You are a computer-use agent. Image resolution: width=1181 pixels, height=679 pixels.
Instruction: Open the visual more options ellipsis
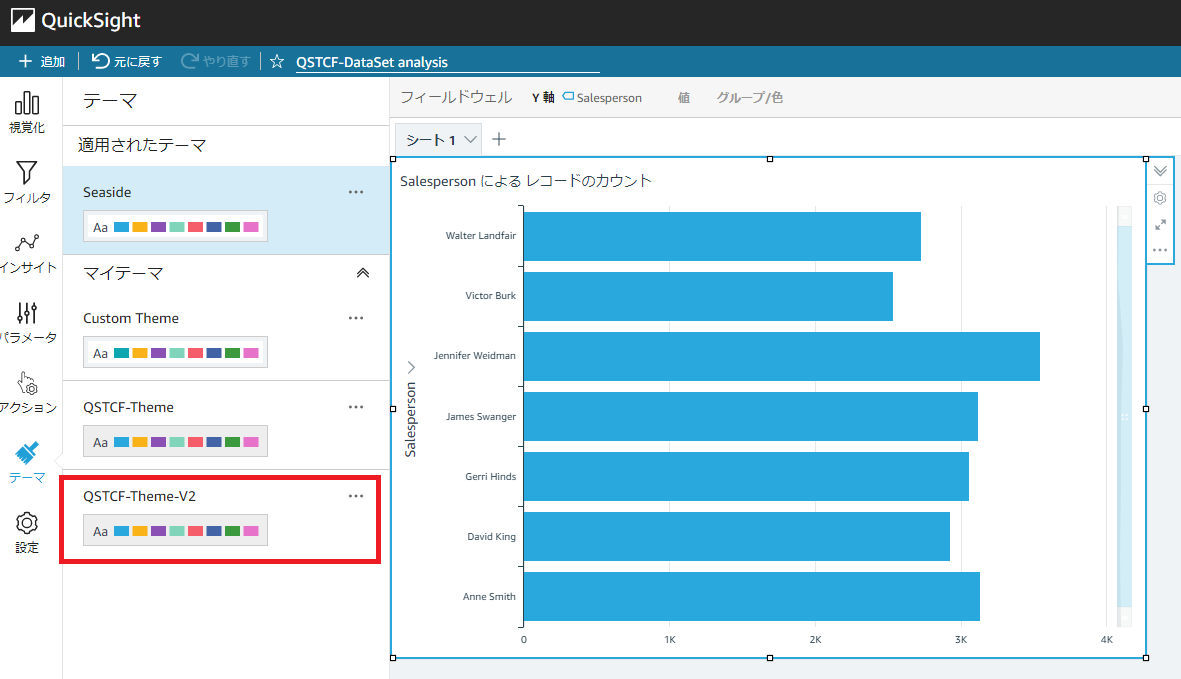[x=1160, y=250]
